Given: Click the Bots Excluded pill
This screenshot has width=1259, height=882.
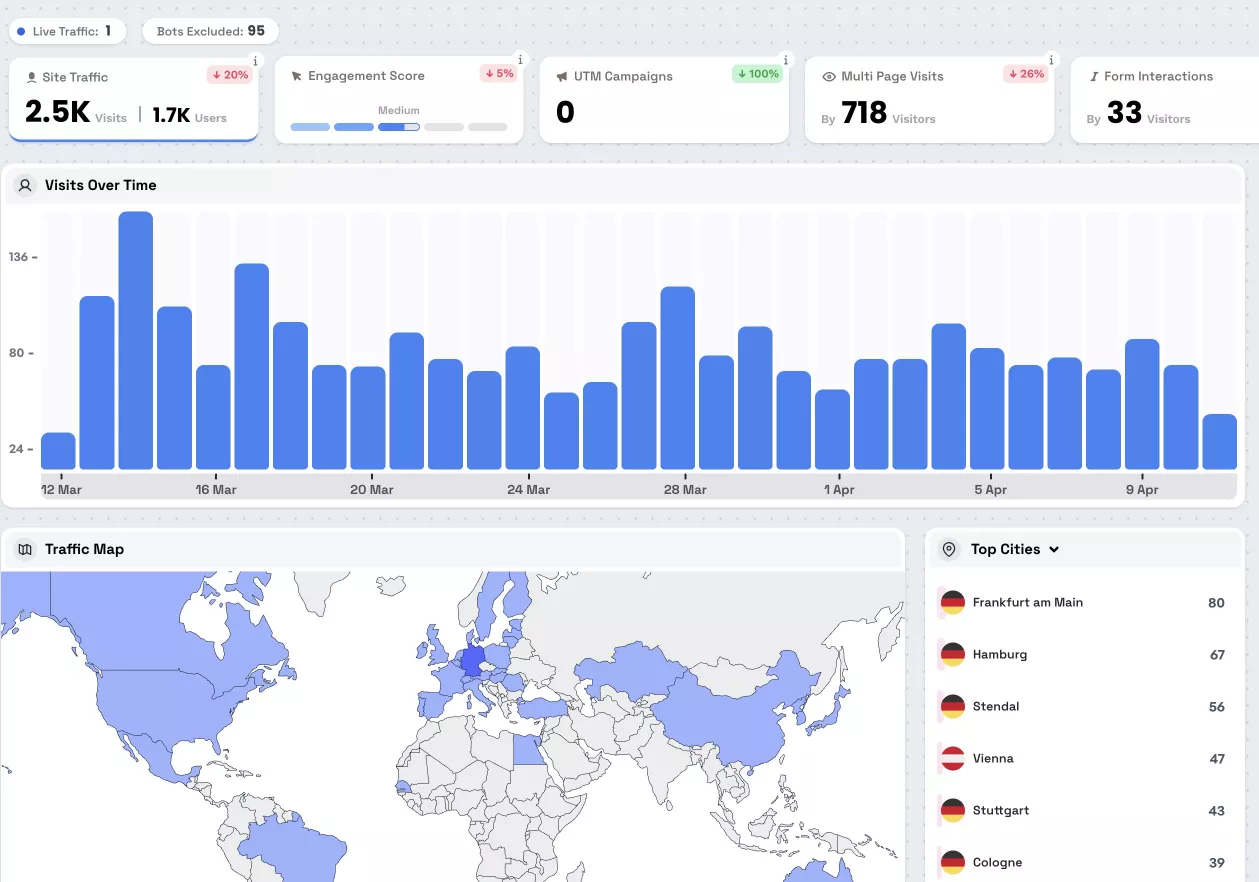Looking at the screenshot, I should pos(210,31).
